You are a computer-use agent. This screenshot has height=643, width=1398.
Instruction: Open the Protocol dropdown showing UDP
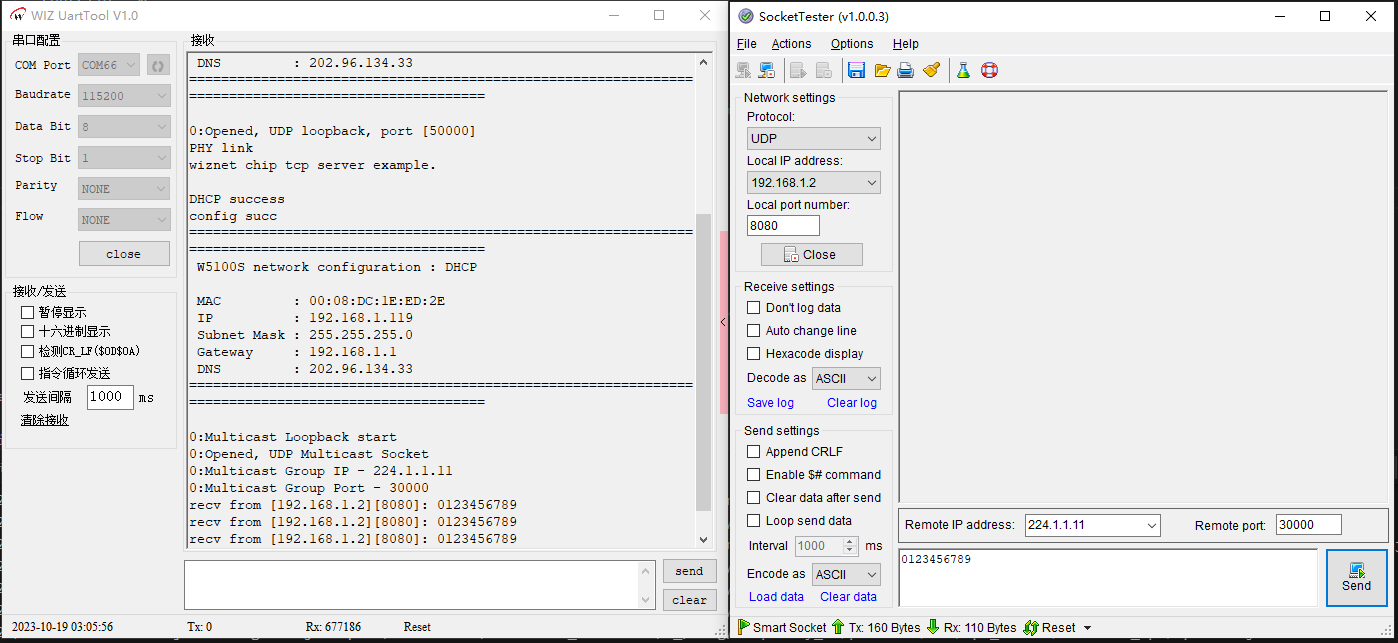[x=813, y=138]
